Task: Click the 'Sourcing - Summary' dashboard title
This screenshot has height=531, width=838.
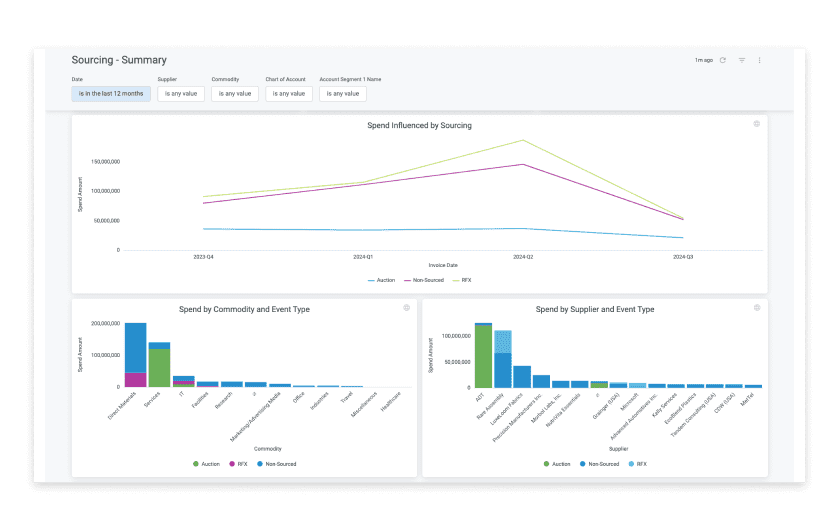Action: (x=119, y=60)
